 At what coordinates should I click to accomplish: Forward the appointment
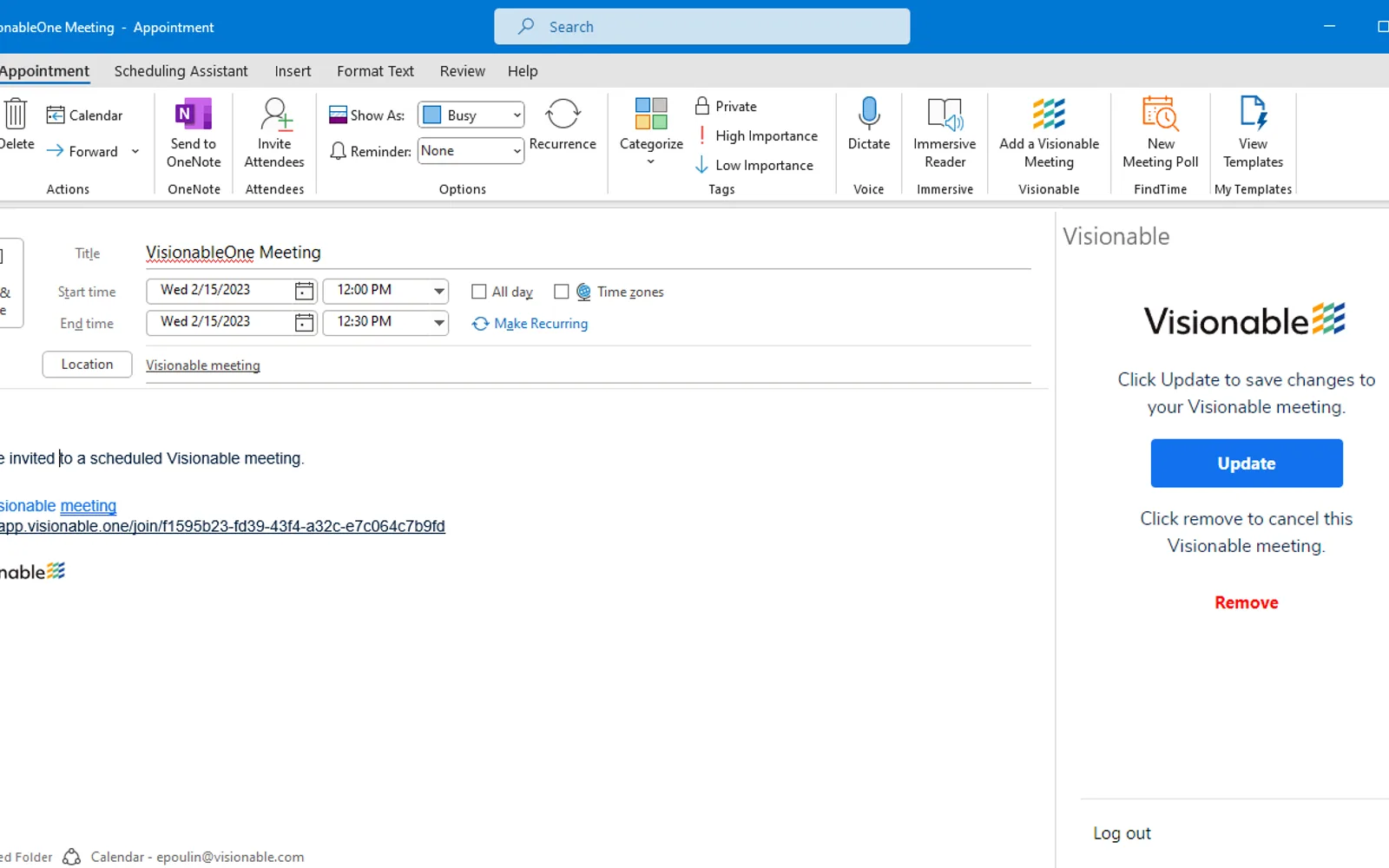point(82,151)
